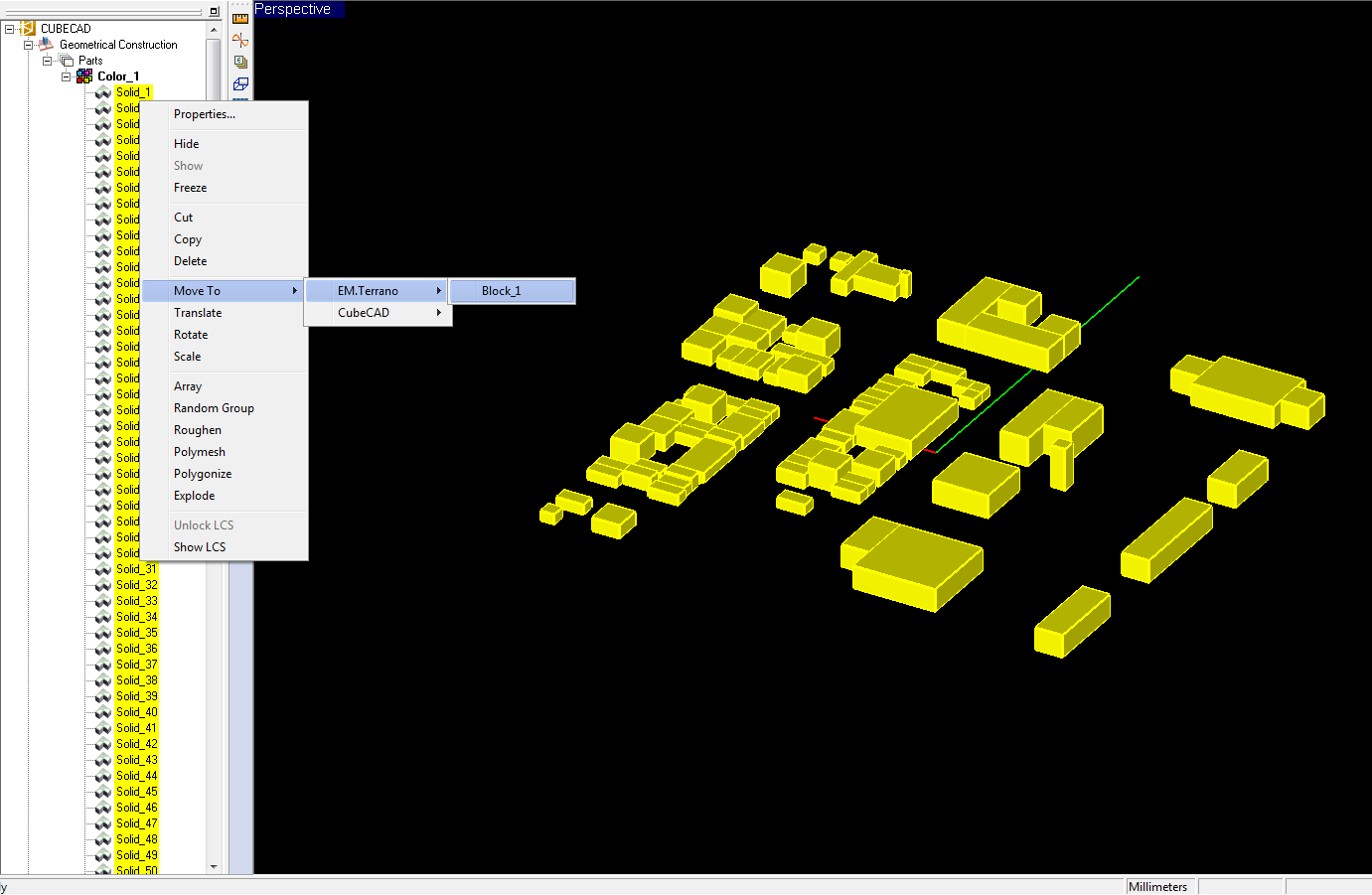Click the solid icon beside Solid_33
1372x895 pixels.
point(103,601)
